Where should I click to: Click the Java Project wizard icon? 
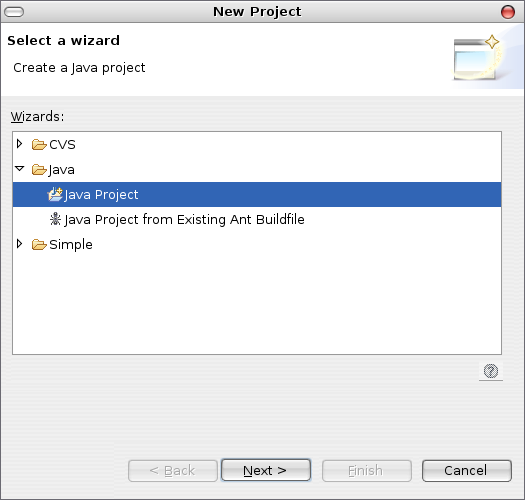[x=55, y=195]
